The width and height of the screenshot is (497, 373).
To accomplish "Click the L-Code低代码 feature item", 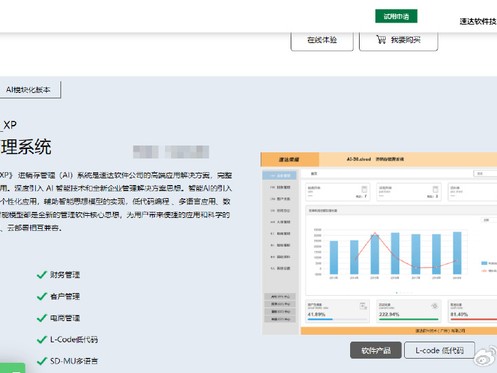I will pyautogui.click(x=67, y=340).
